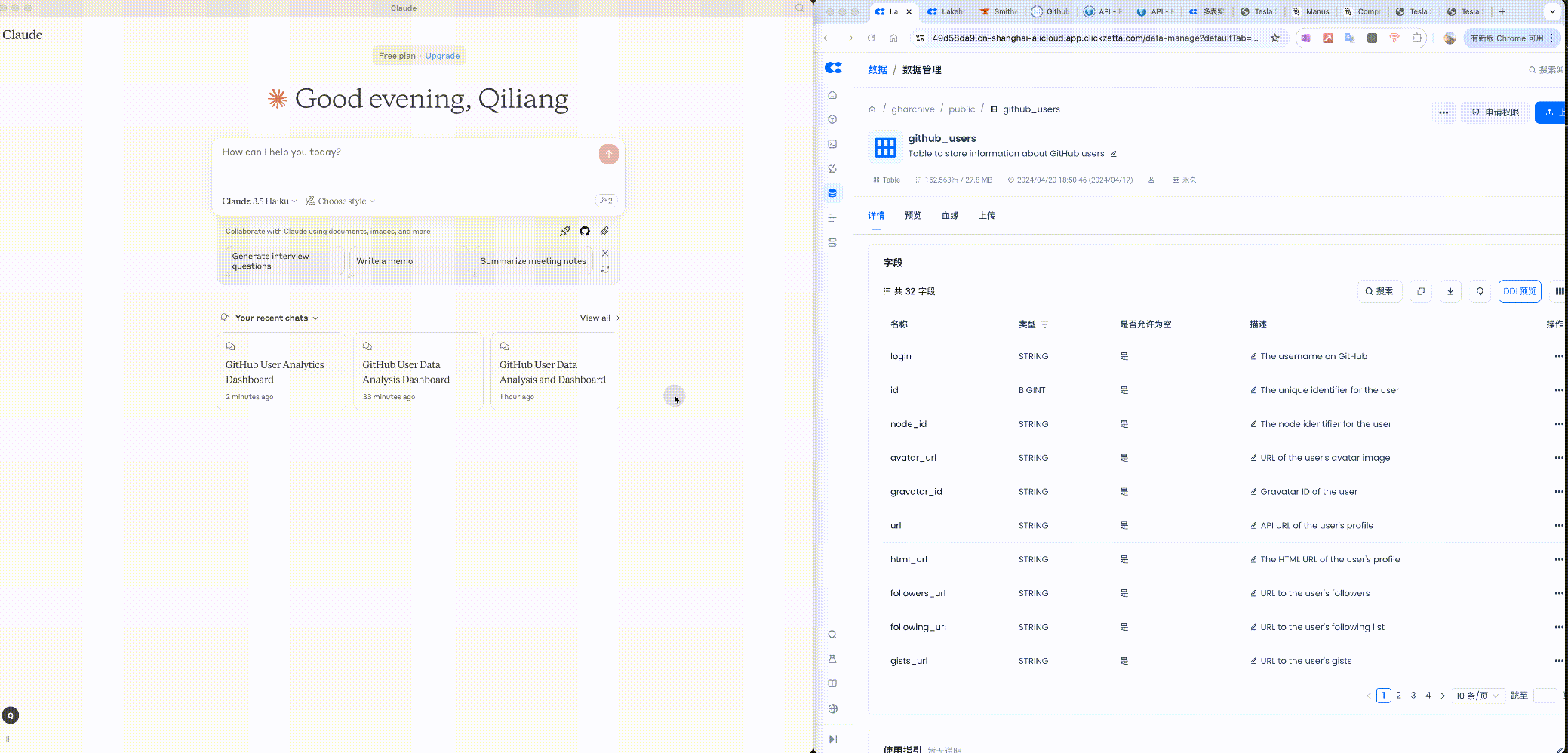Open Choose style dropdown
Image resolution: width=1568 pixels, height=753 pixels.
[340, 201]
